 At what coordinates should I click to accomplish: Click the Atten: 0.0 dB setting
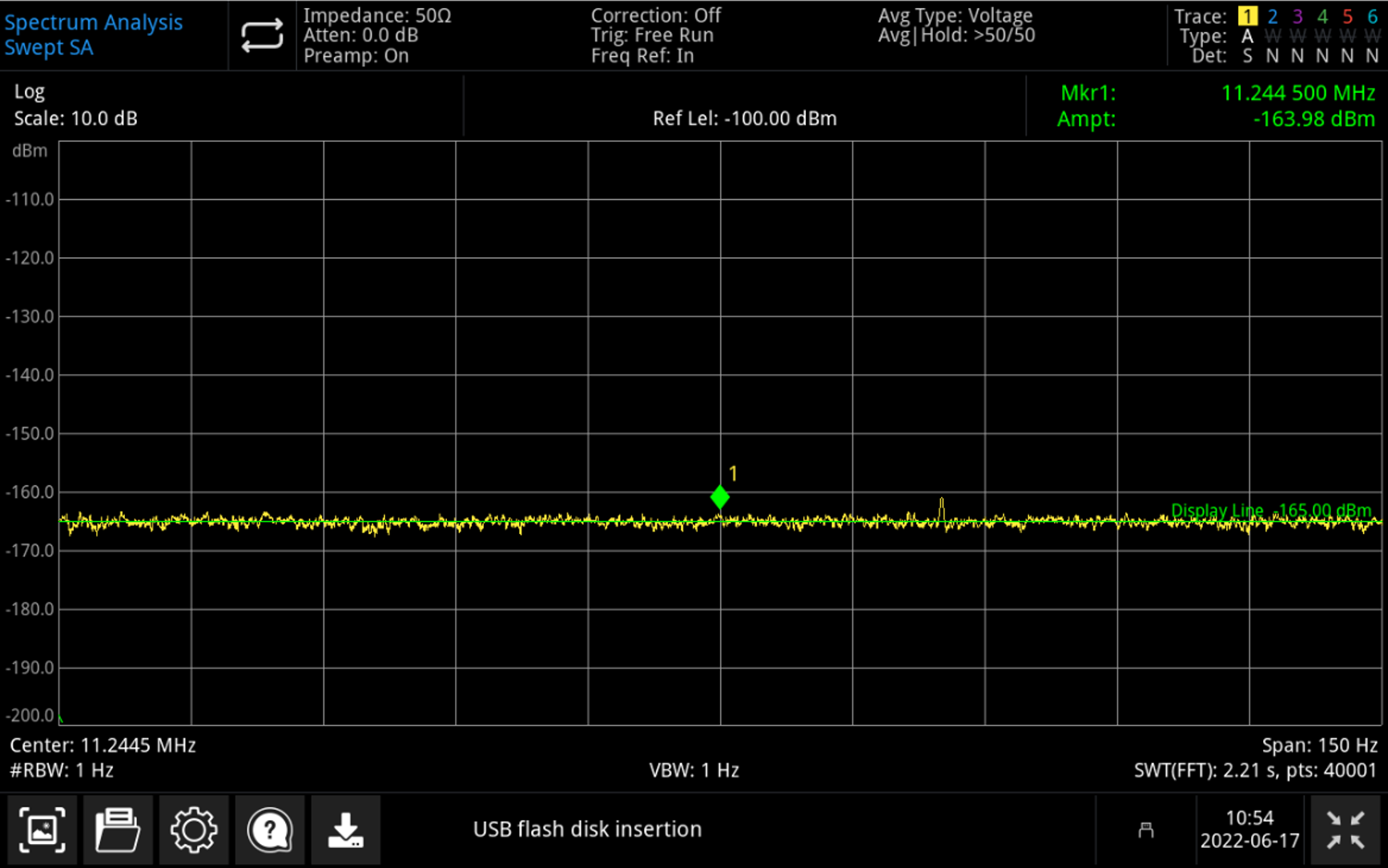tap(360, 35)
